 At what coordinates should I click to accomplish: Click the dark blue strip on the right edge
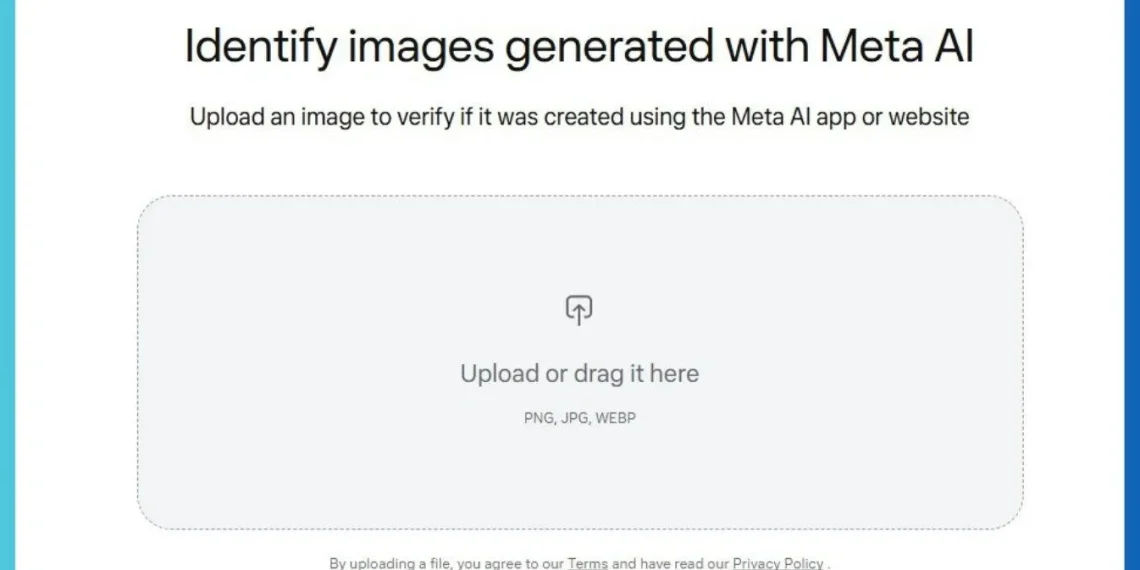[x=1132, y=285]
